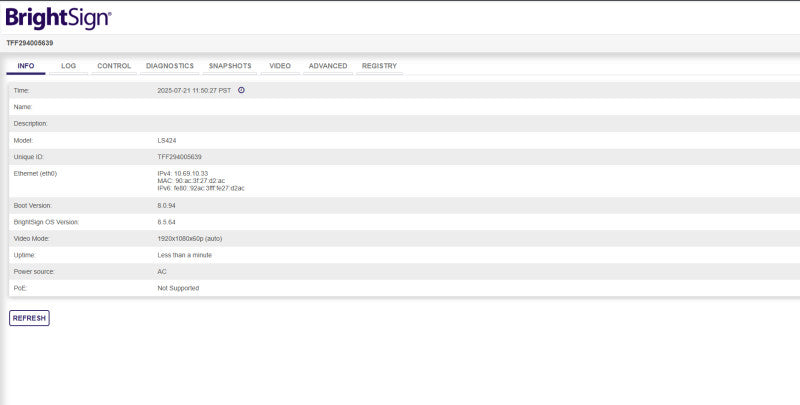Click the REFRESH button
The height and width of the screenshot is (405, 800).
click(29, 318)
